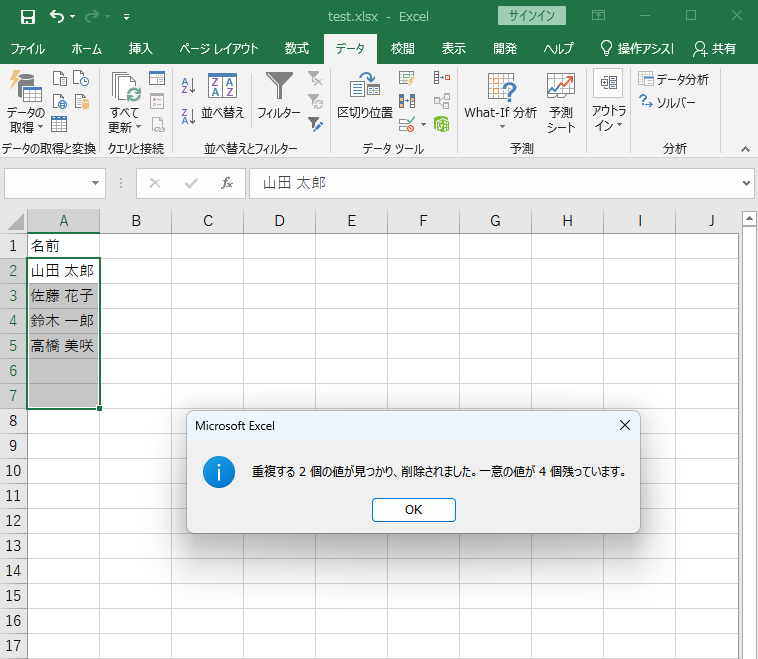This screenshot has height=659, width=758.
Task: Switch to the 校閲 tab
Action: point(403,49)
